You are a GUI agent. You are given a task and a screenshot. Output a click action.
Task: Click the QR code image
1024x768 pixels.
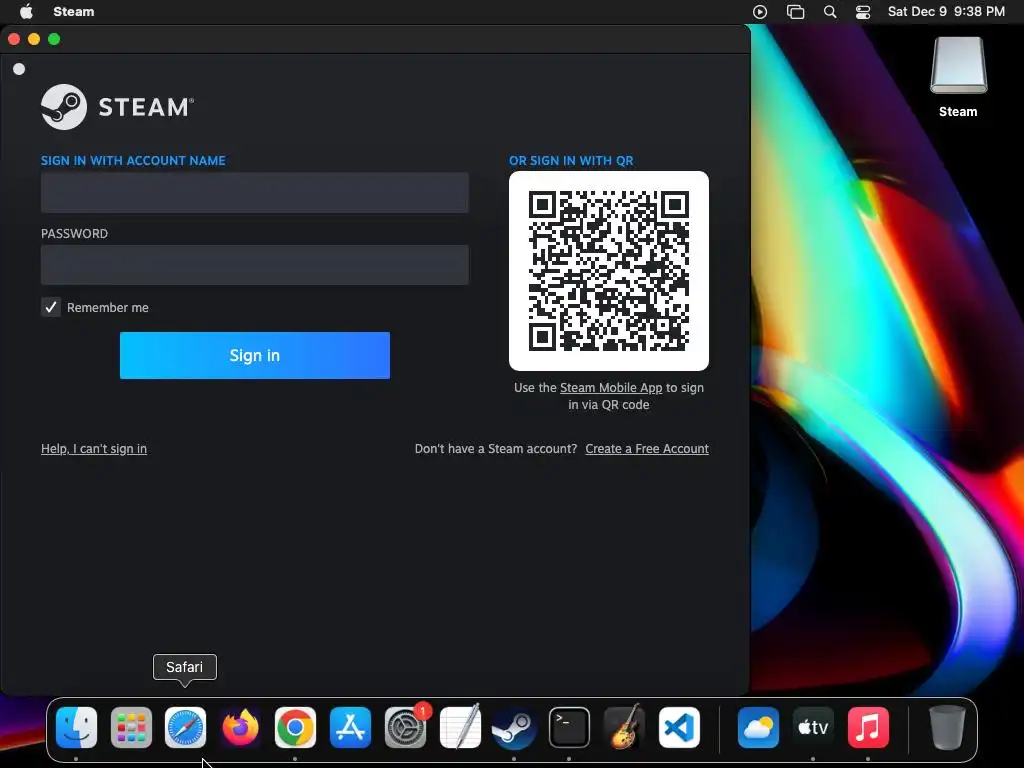click(609, 271)
